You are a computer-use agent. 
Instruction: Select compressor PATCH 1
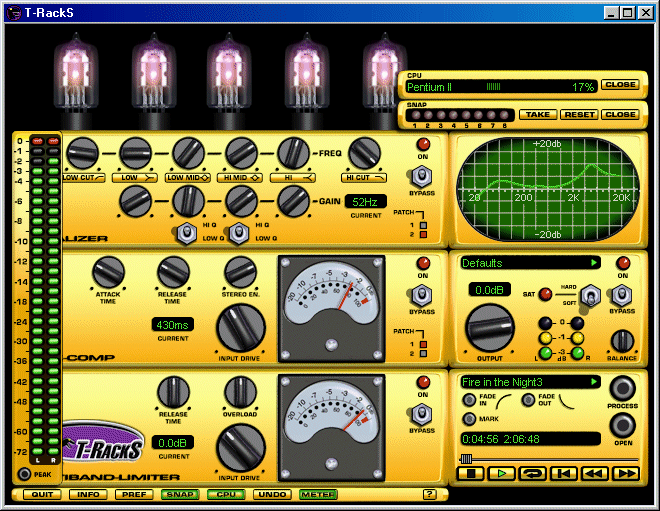[423, 344]
